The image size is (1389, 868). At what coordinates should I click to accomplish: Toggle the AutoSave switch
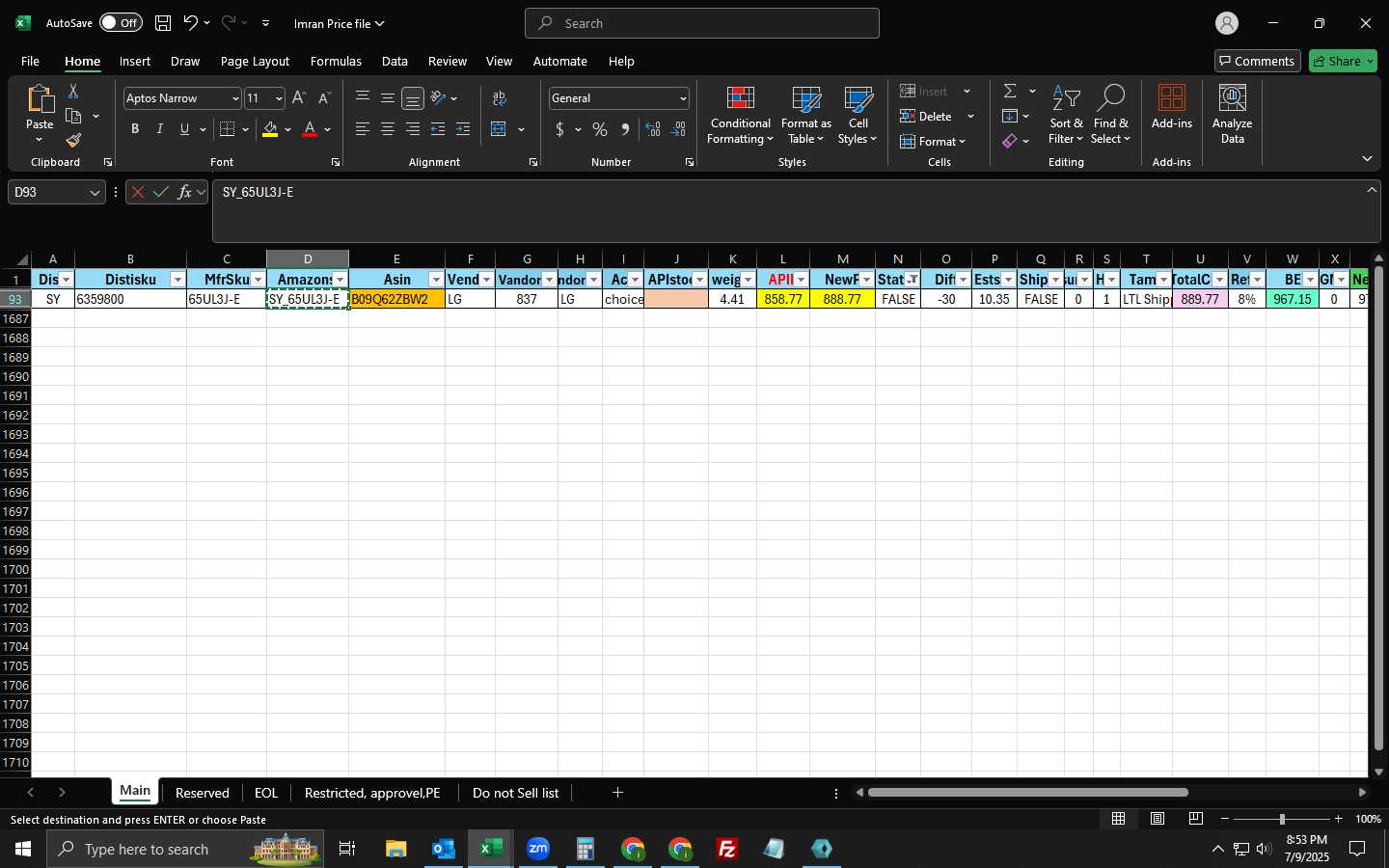(x=121, y=23)
